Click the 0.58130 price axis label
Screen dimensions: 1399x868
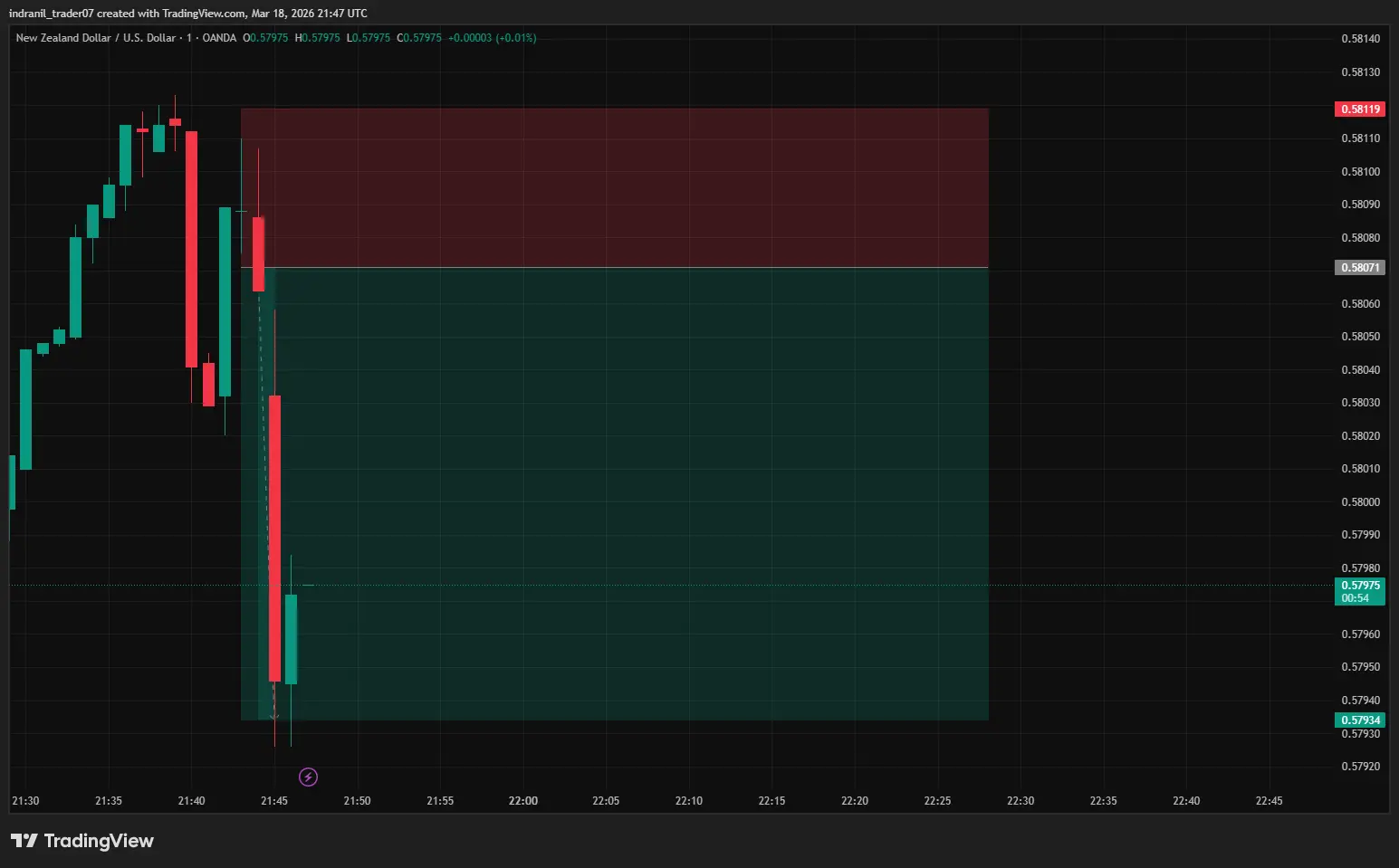coord(1360,72)
